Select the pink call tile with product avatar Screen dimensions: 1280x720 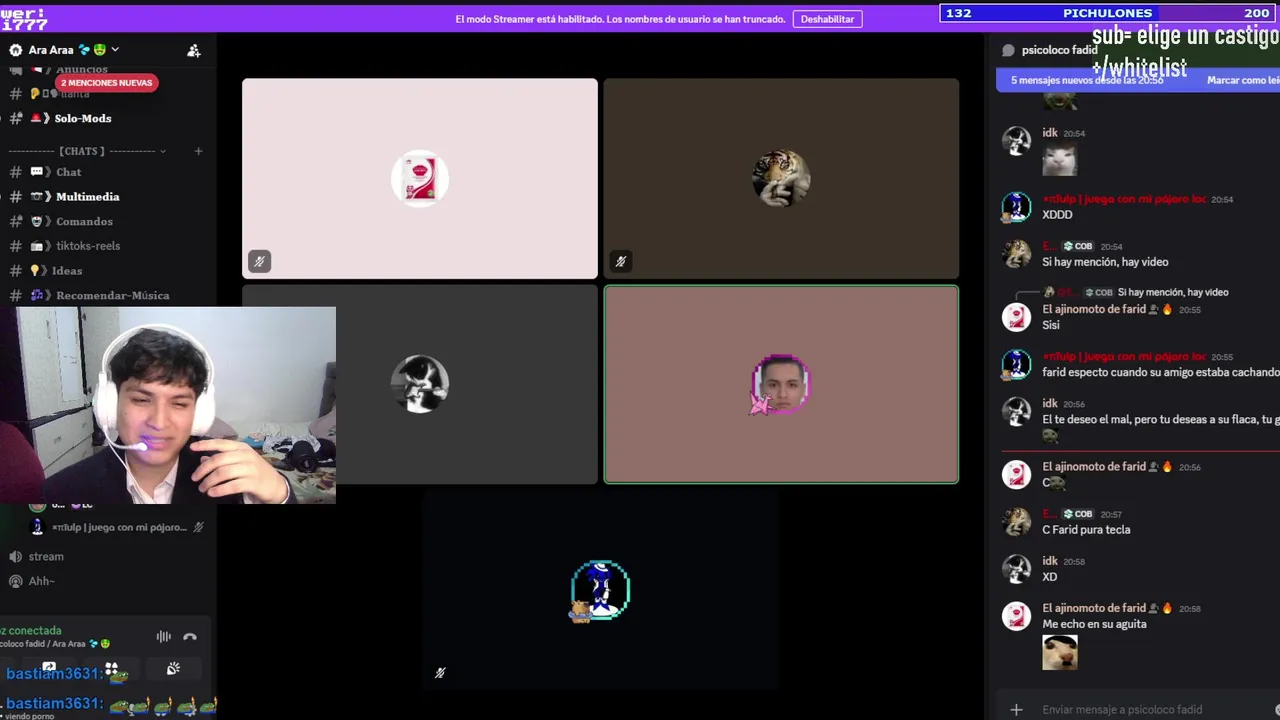(420, 178)
